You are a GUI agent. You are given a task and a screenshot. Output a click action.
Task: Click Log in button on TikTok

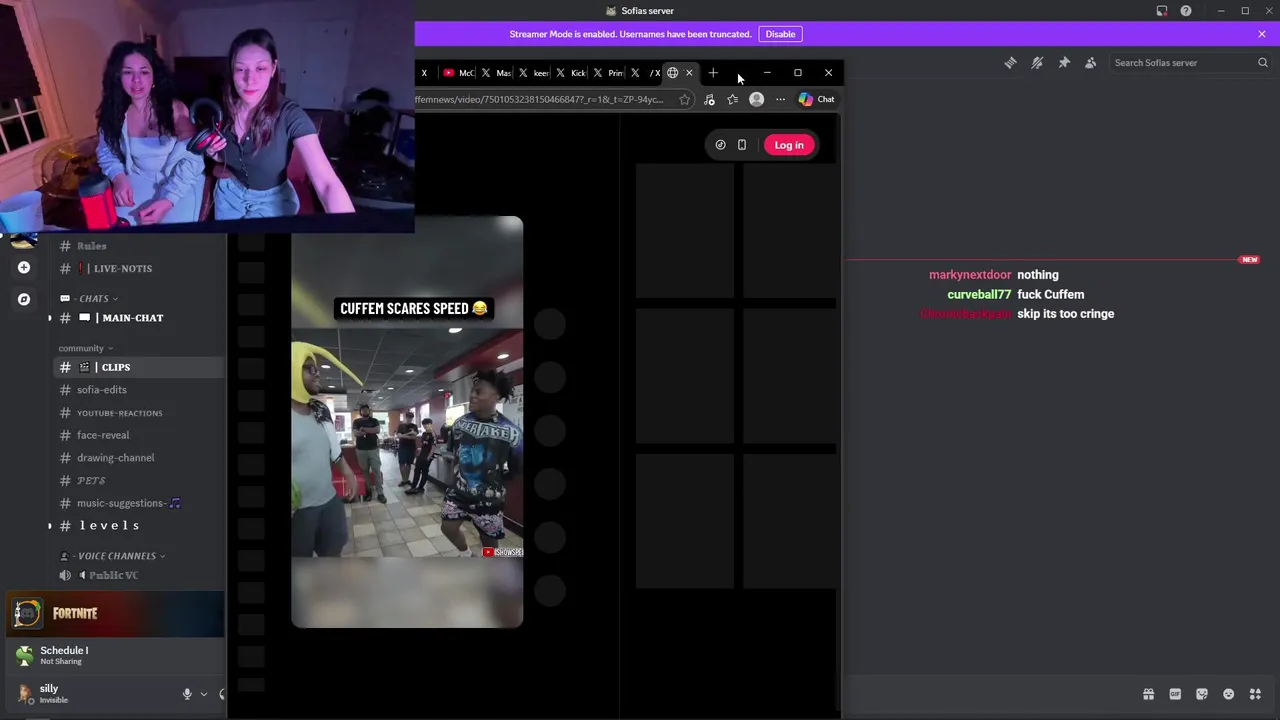click(789, 145)
